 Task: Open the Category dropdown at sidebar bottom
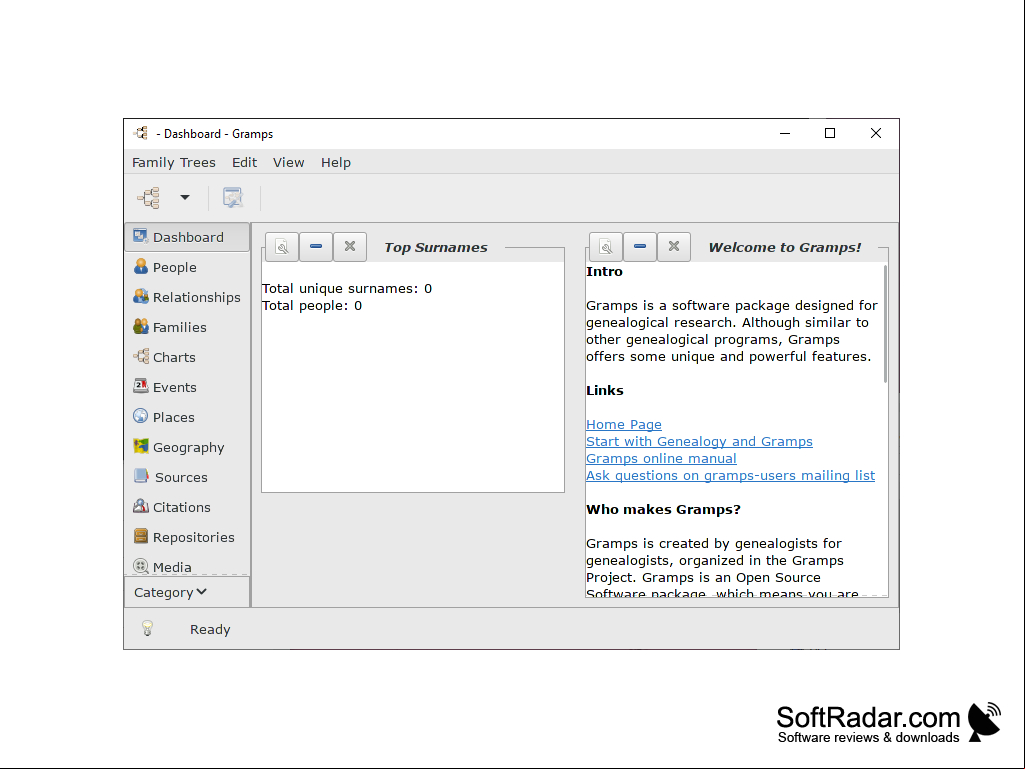pyautogui.click(x=187, y=592)
